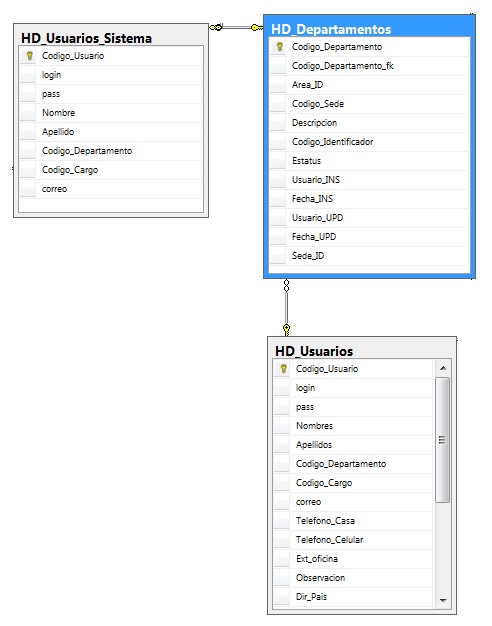This screenshot has height=626, width=492.
Task: Click infinity endpoint near HD_Usuarios_Sistema table
Action: 216,27
